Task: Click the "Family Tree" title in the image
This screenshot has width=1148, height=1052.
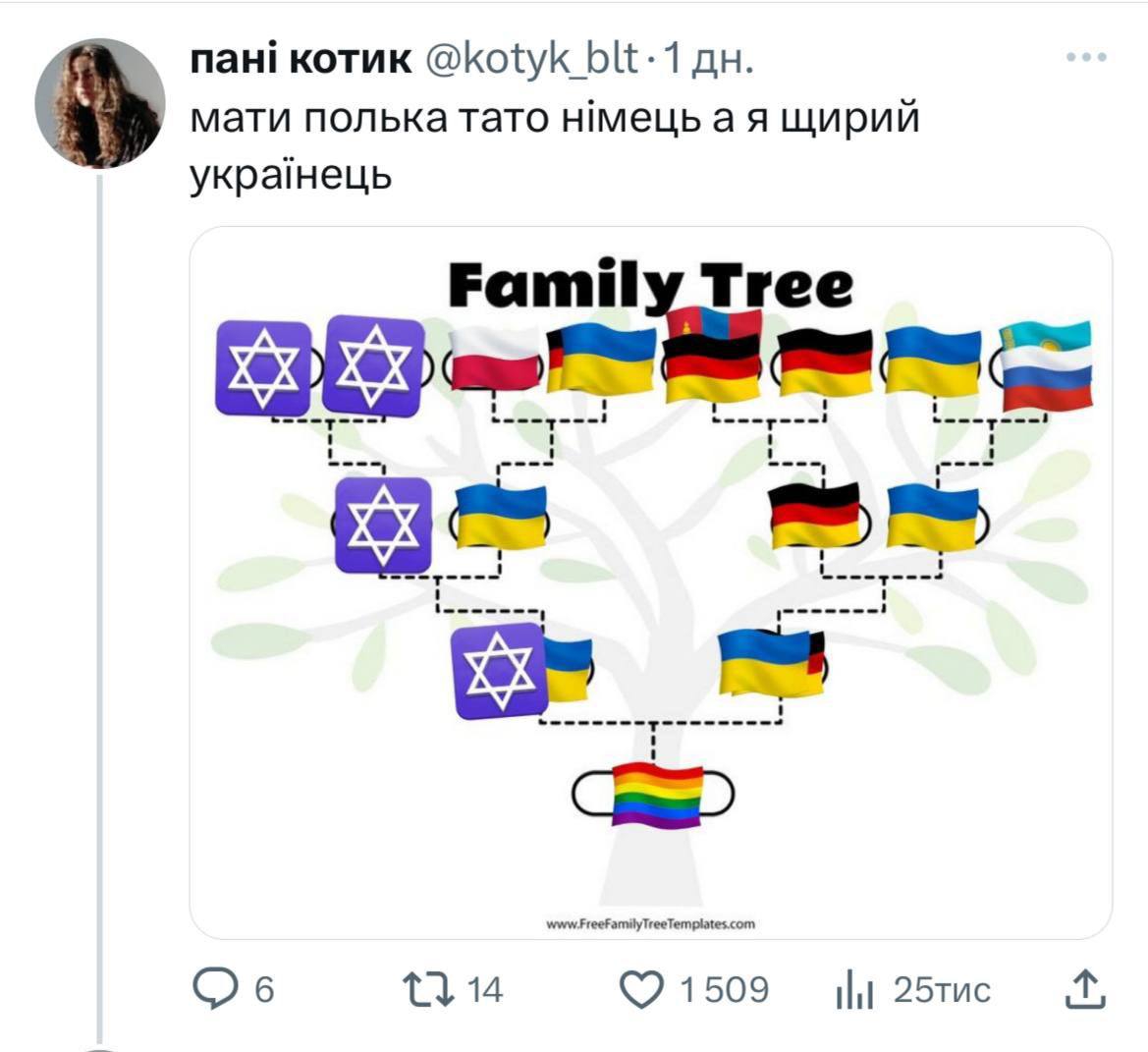Action: coord(650,285)
